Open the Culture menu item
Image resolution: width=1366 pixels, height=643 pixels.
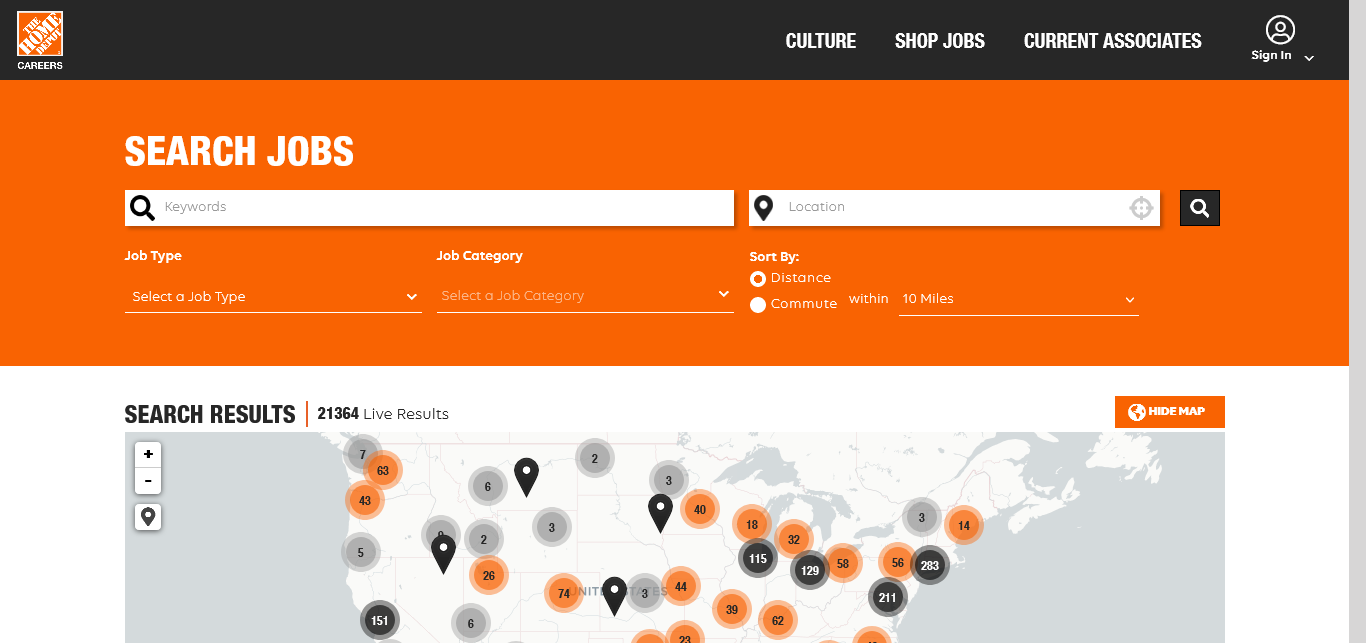[820, 41]
